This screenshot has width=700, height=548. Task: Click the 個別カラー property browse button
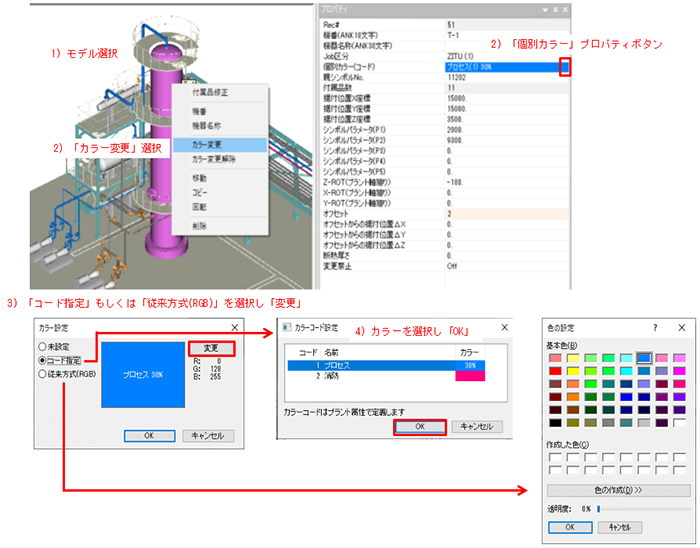pyautogui.click(x=565, y=68)
